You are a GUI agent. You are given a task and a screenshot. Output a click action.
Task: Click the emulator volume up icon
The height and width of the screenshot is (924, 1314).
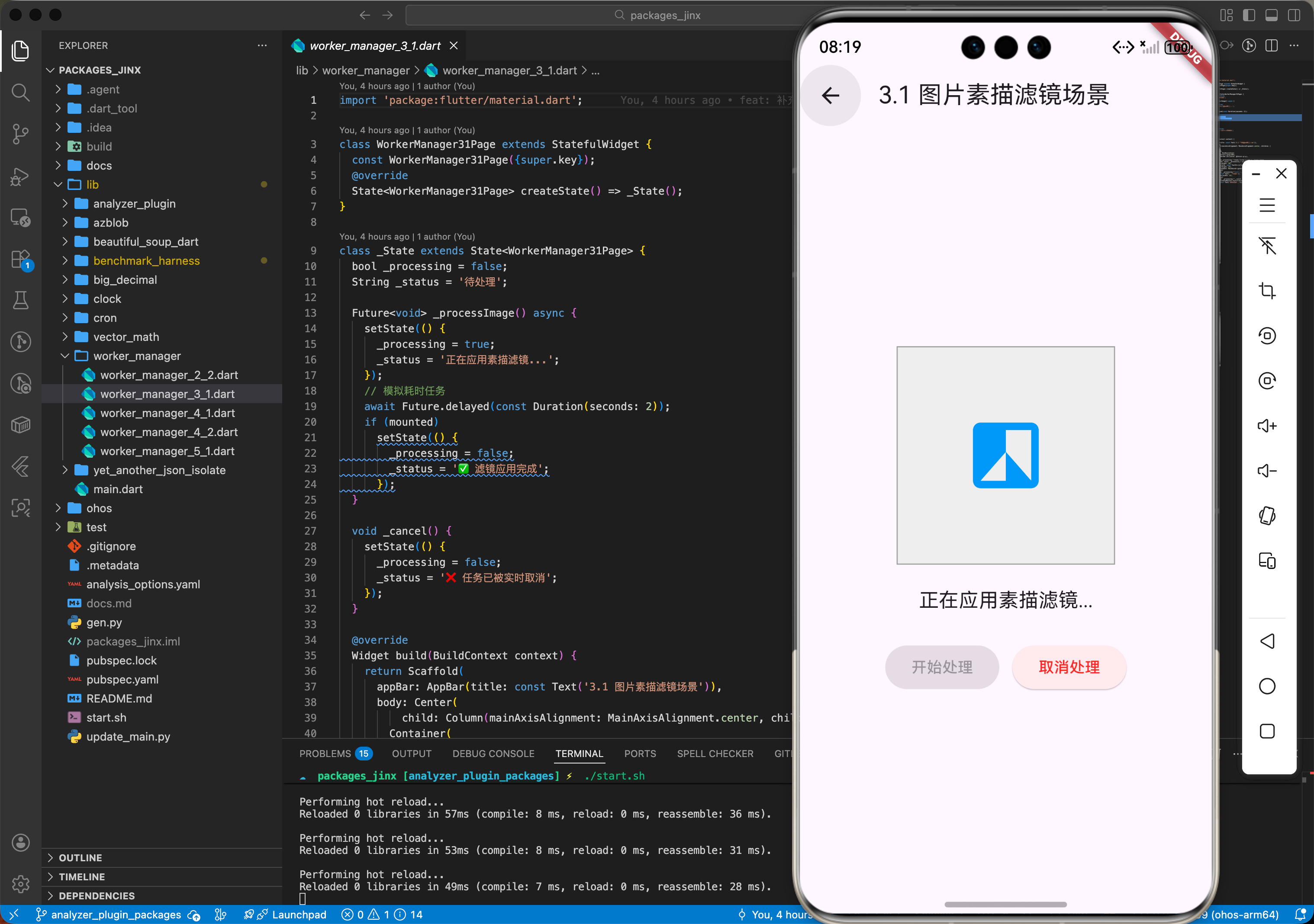1266,426
